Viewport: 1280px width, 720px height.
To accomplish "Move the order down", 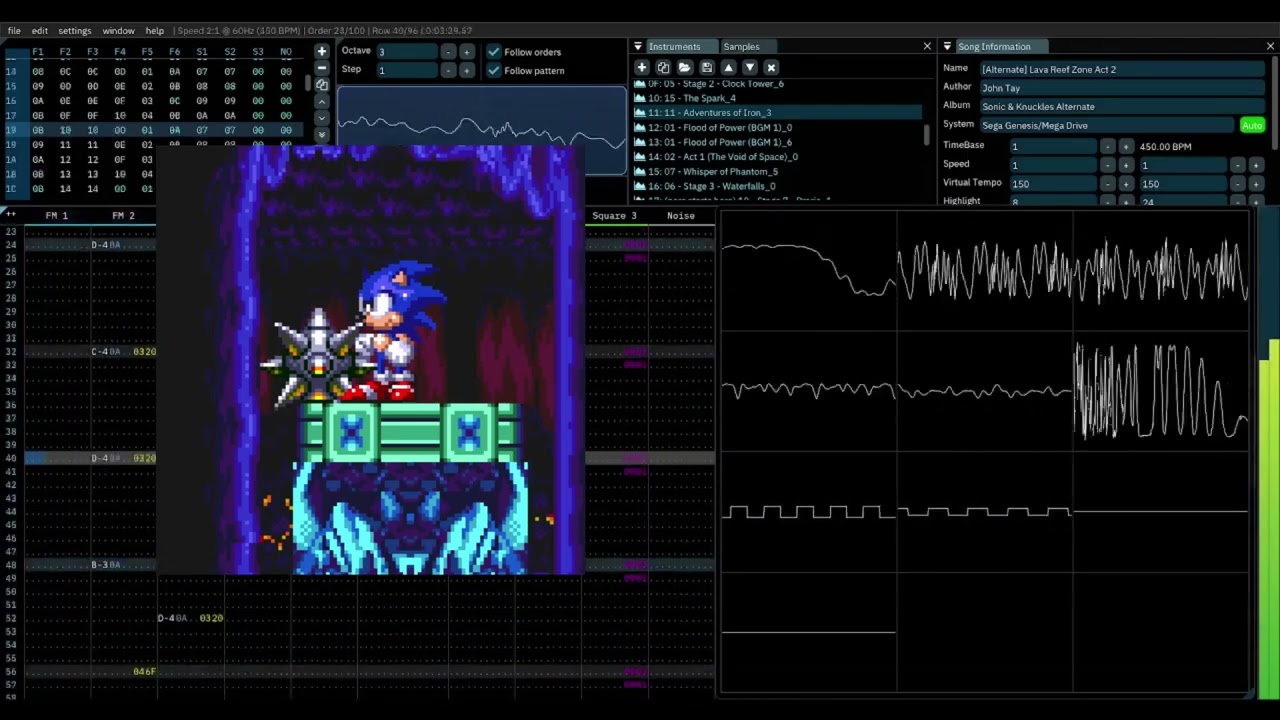I will pyautogui.click(x=321, y=118).
